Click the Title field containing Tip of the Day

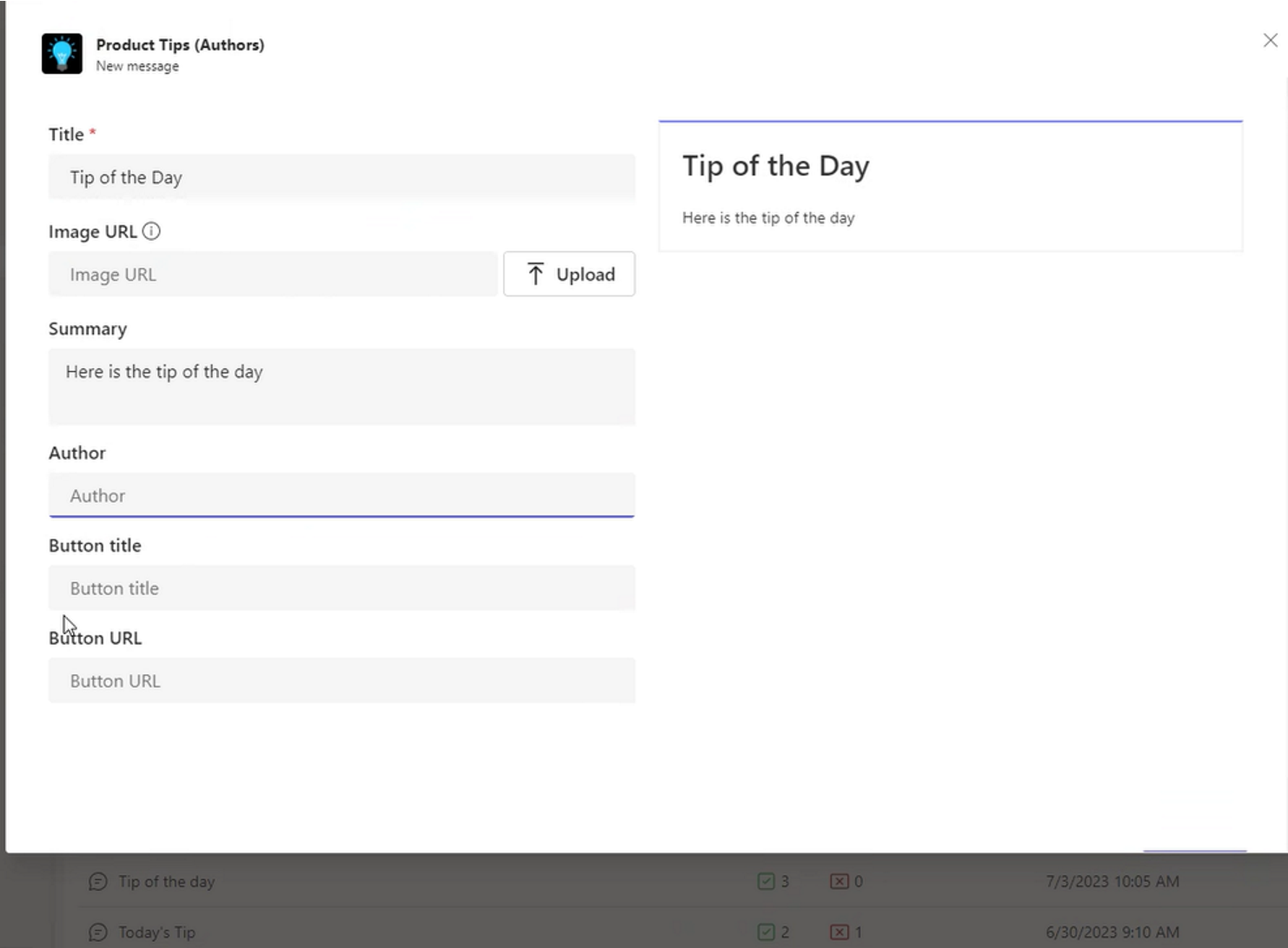pos(342,177)
